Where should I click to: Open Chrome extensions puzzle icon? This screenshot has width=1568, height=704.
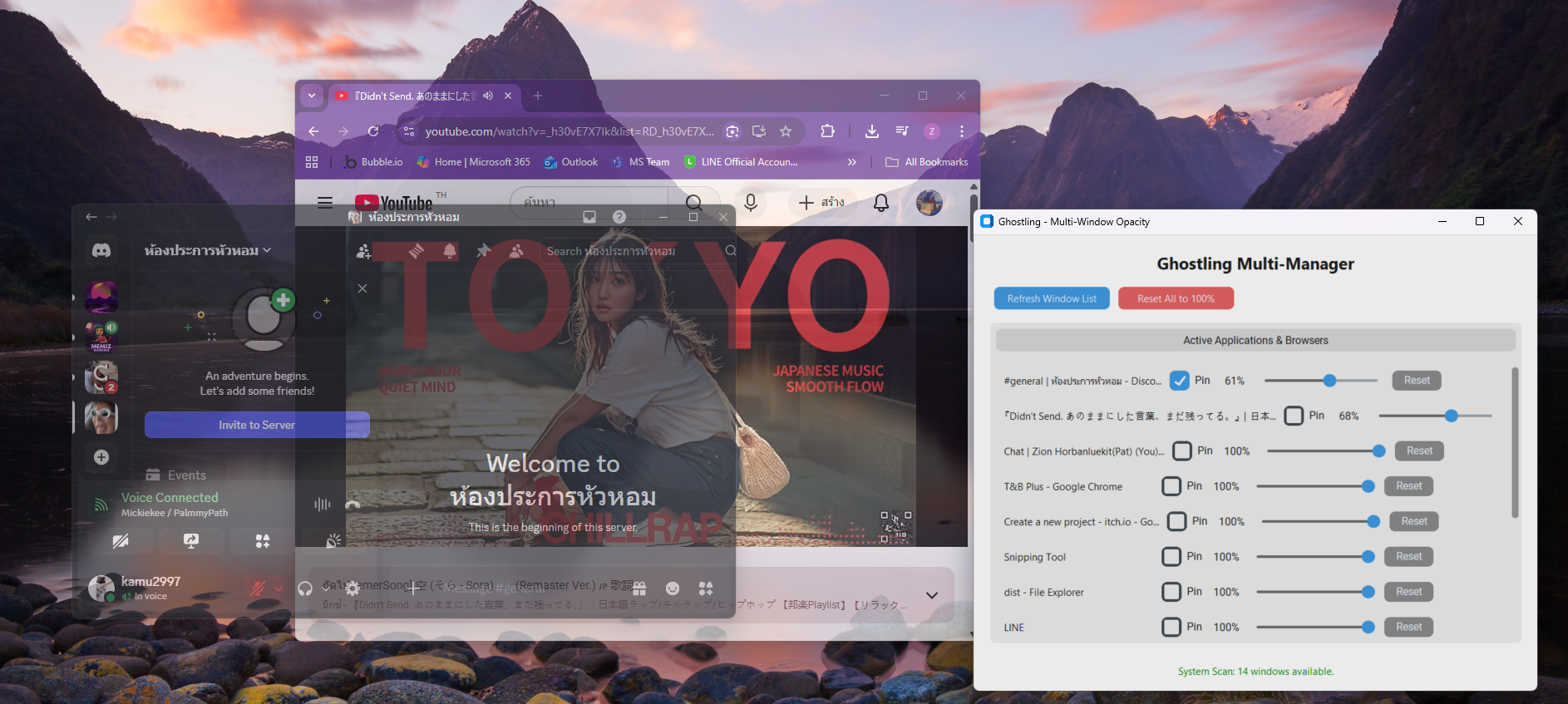(x=827, y=131)
